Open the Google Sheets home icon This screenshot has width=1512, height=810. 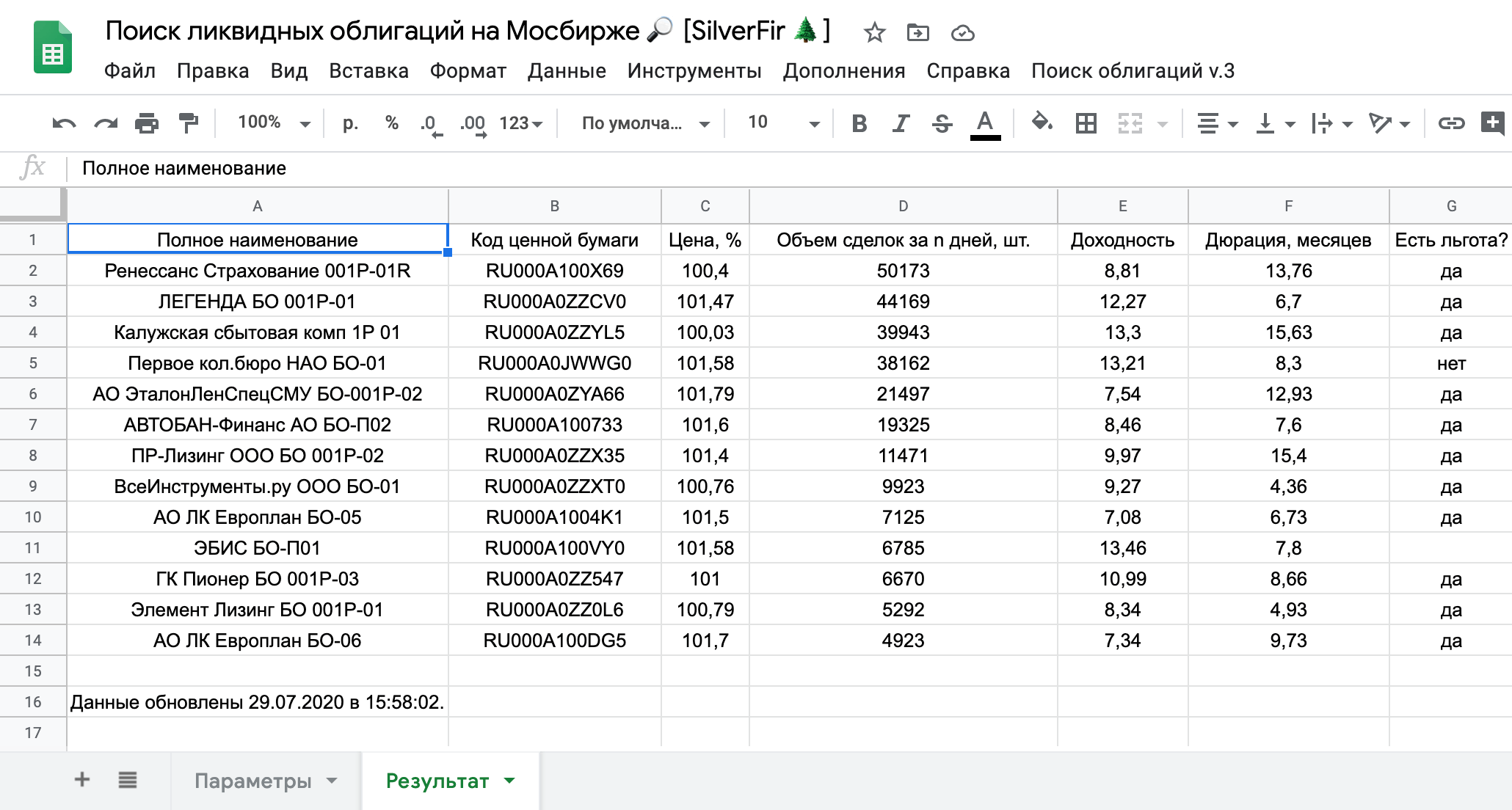tap(53, 48)
